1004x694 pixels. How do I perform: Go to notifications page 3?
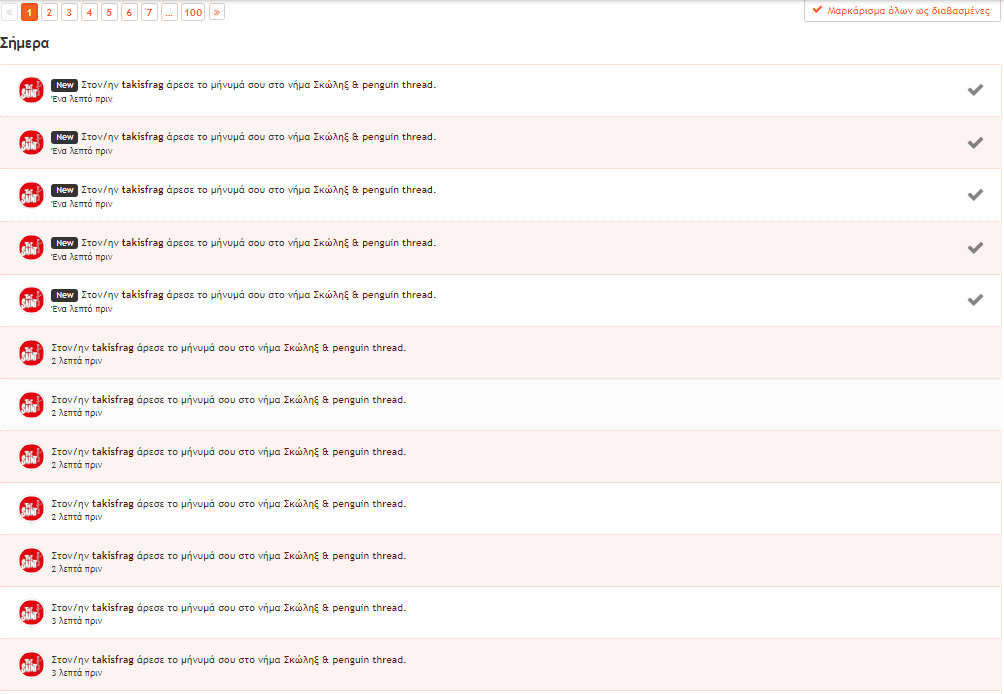pyautogui.click(x=69, y=12)
